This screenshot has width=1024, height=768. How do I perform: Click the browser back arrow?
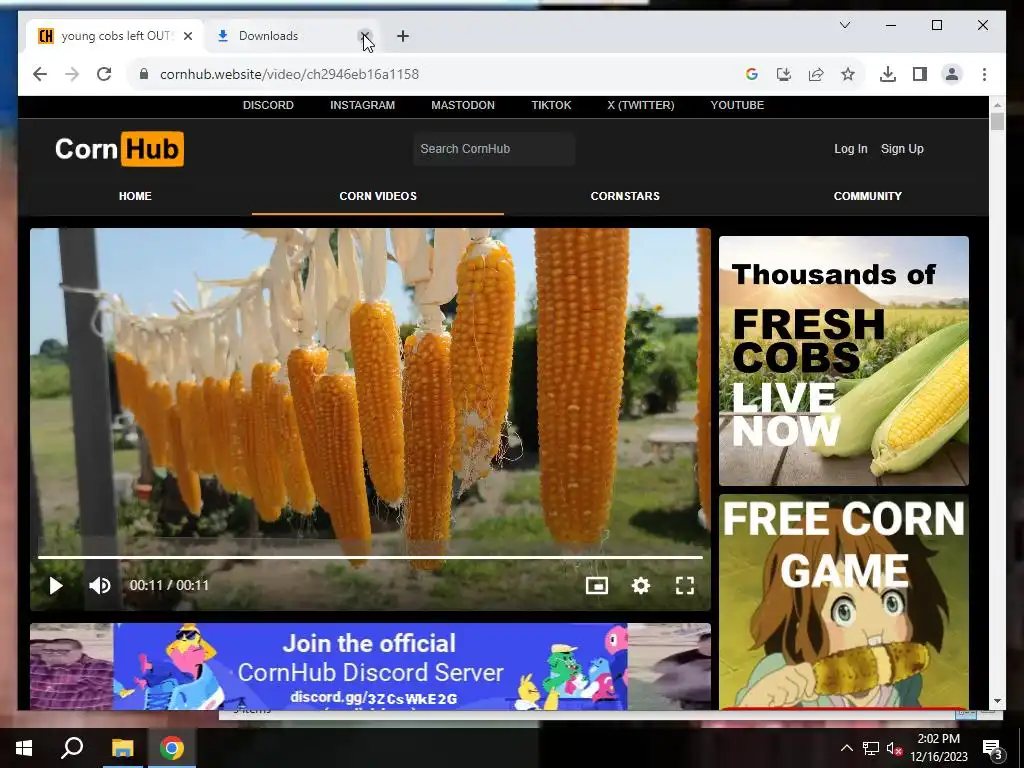pos(40,74)
